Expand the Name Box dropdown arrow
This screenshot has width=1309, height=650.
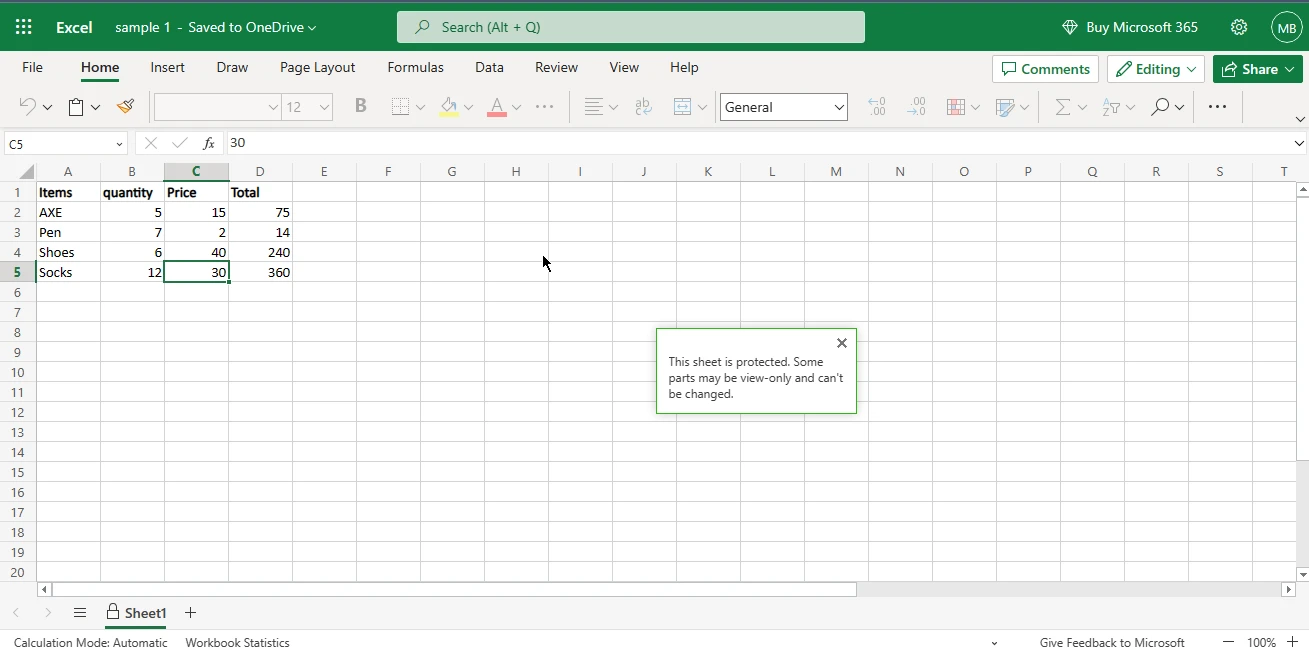pos(120,144)
